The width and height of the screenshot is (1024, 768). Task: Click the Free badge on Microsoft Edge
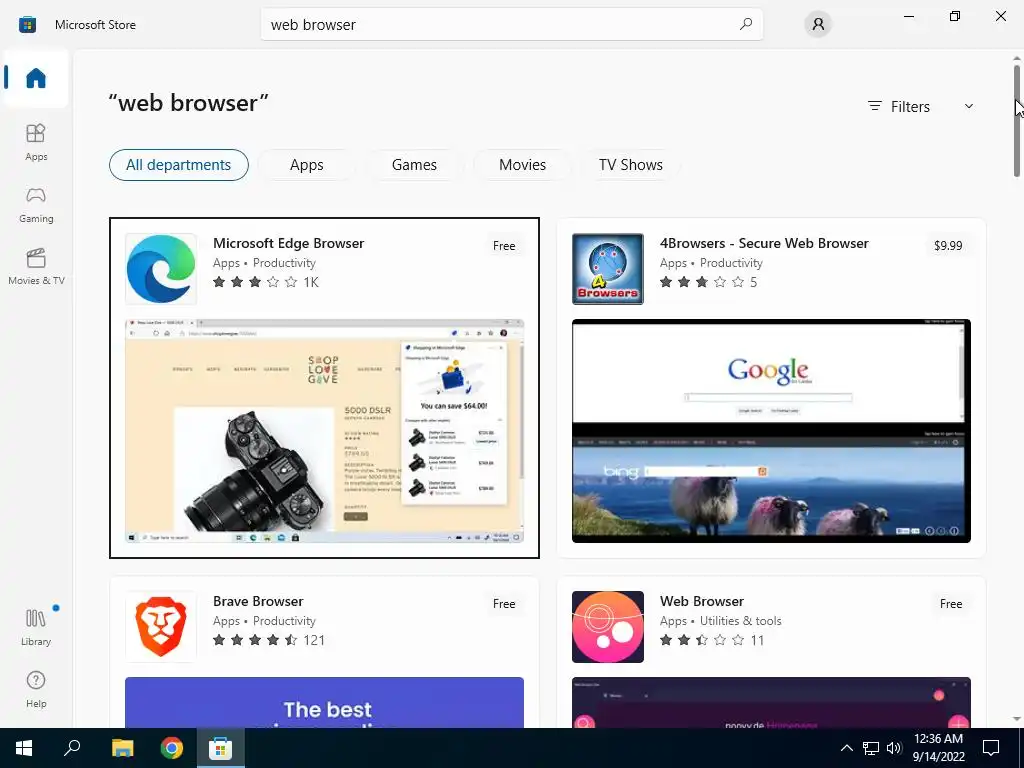[x=504, y=246]
